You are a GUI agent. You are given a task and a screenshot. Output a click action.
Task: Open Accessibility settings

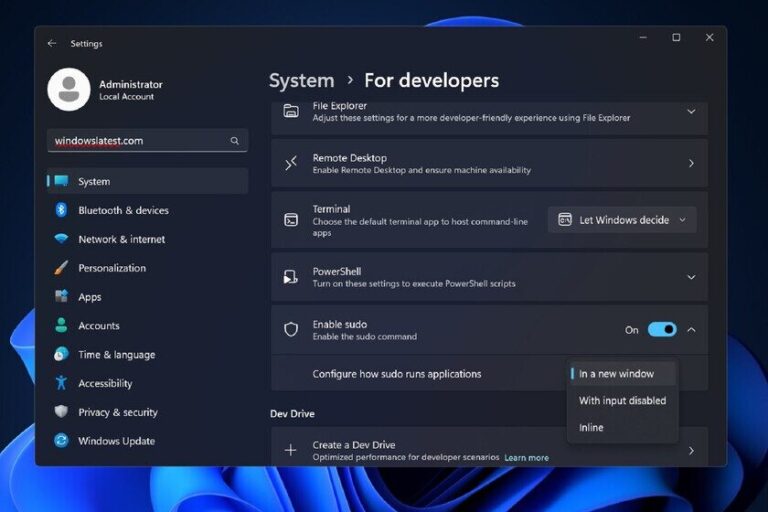(x=147, y=383)
